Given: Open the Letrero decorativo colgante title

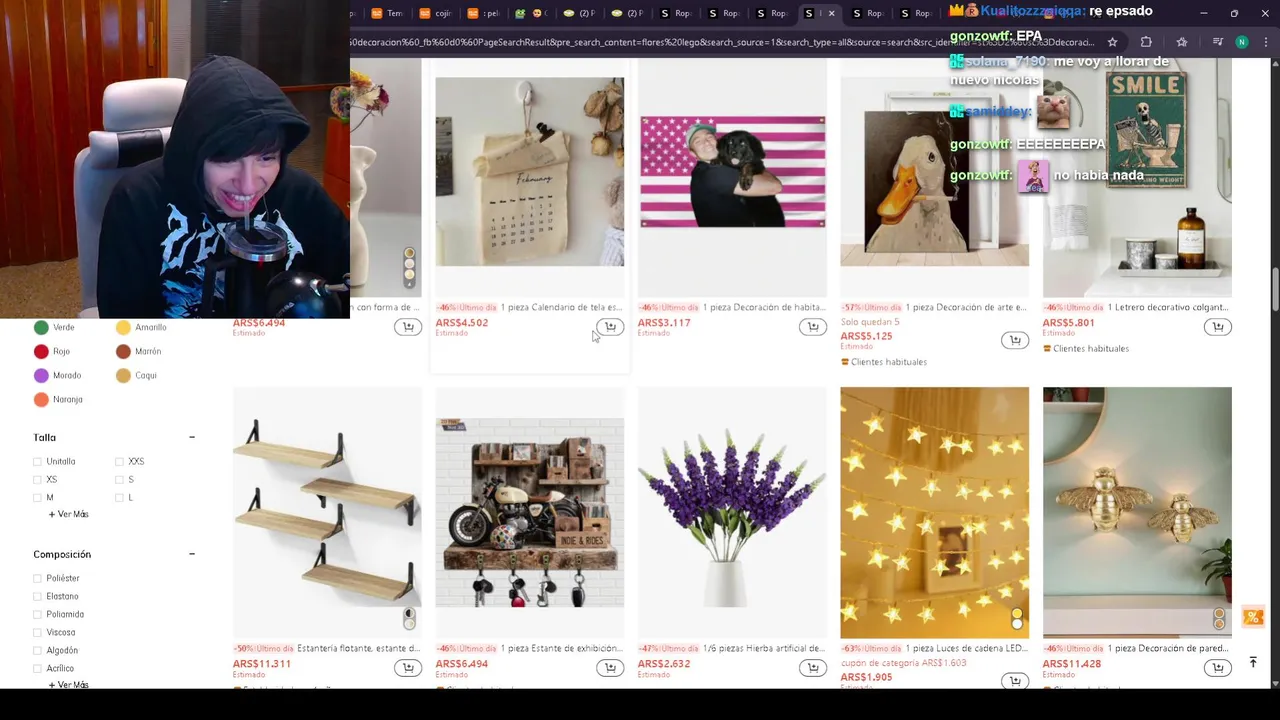Looking at the screenshot, I should tap(1169, 307).
